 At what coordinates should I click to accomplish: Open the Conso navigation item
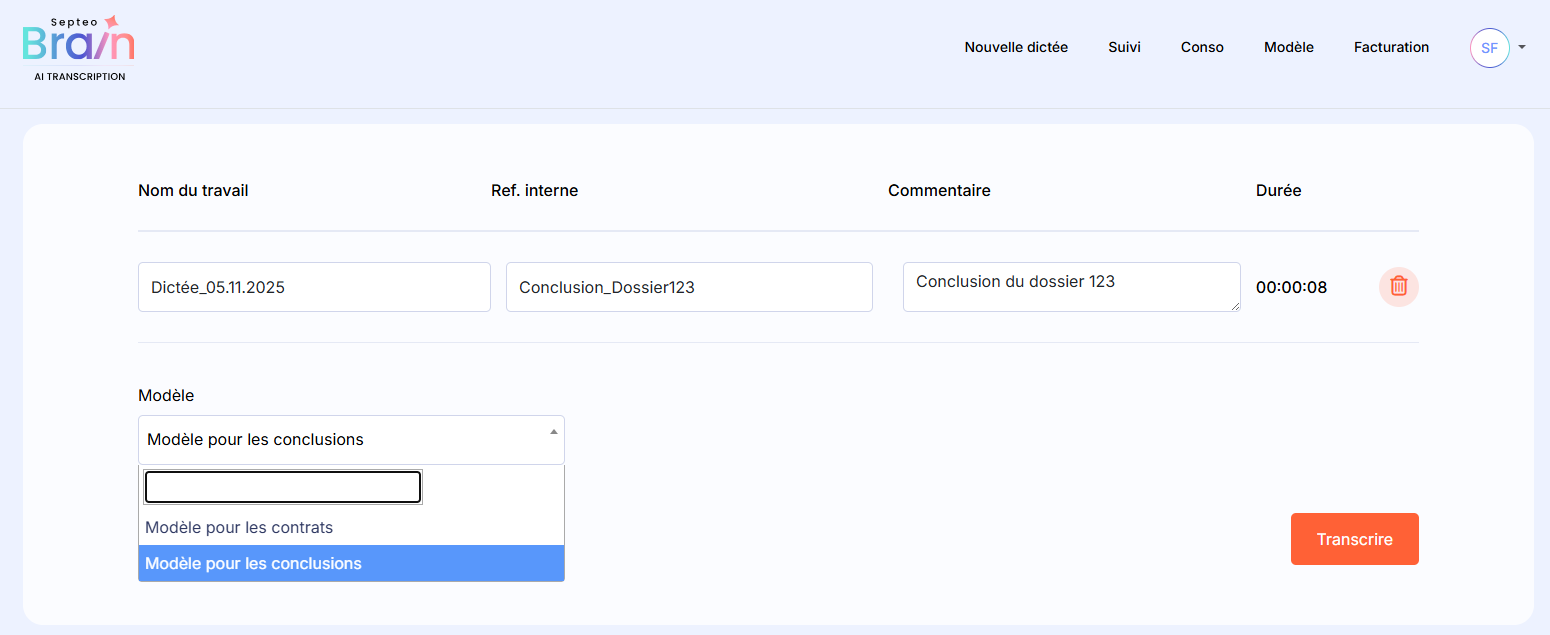point(1202,47)
